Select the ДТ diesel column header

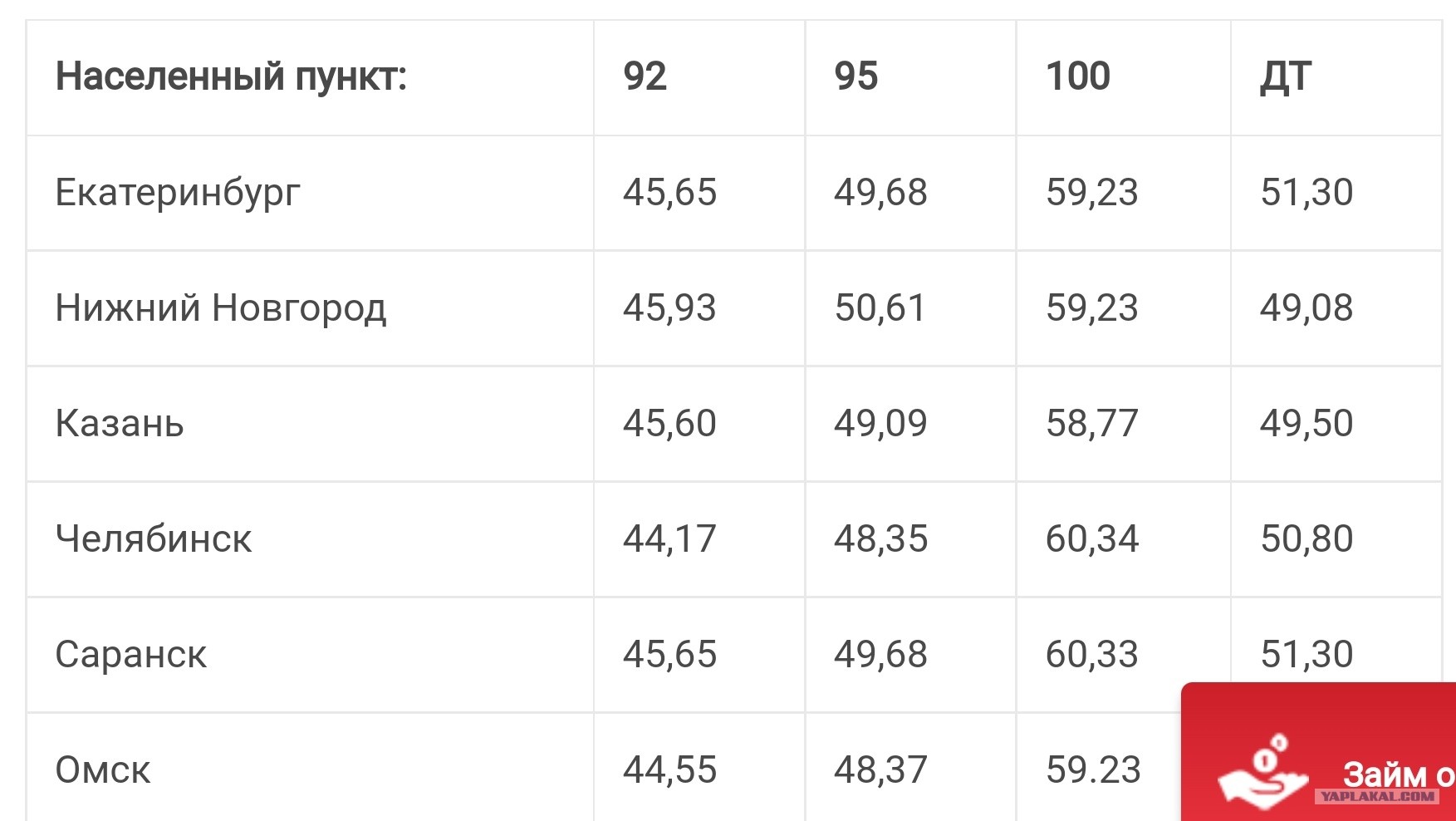(1285, 77)
